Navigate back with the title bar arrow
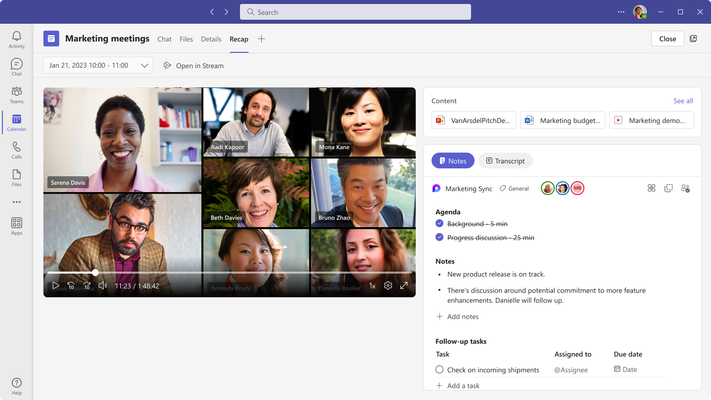The height and width of the screenshot is (400, 711). tap(212, 12)
